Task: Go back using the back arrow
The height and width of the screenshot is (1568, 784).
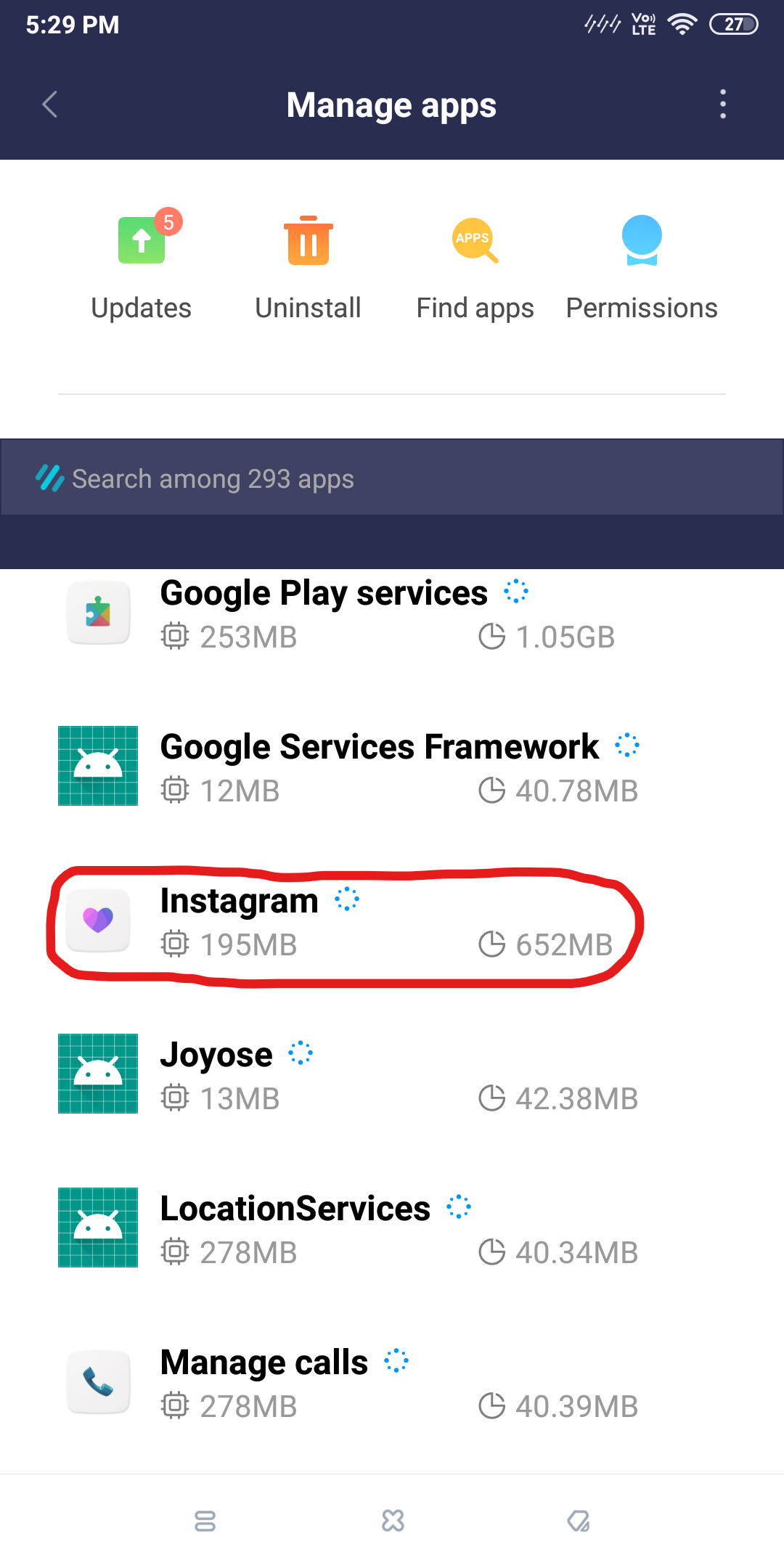Action: [49, 105]
